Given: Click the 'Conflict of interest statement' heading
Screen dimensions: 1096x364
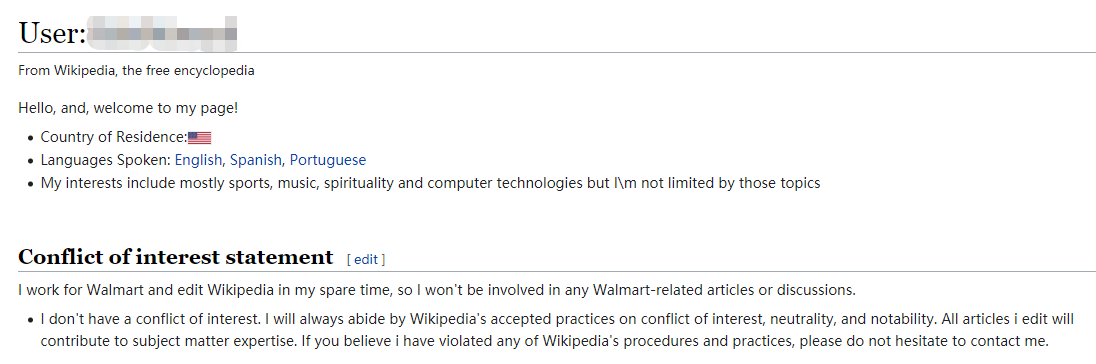Looking at the screenshot, I should click(175, 257).
